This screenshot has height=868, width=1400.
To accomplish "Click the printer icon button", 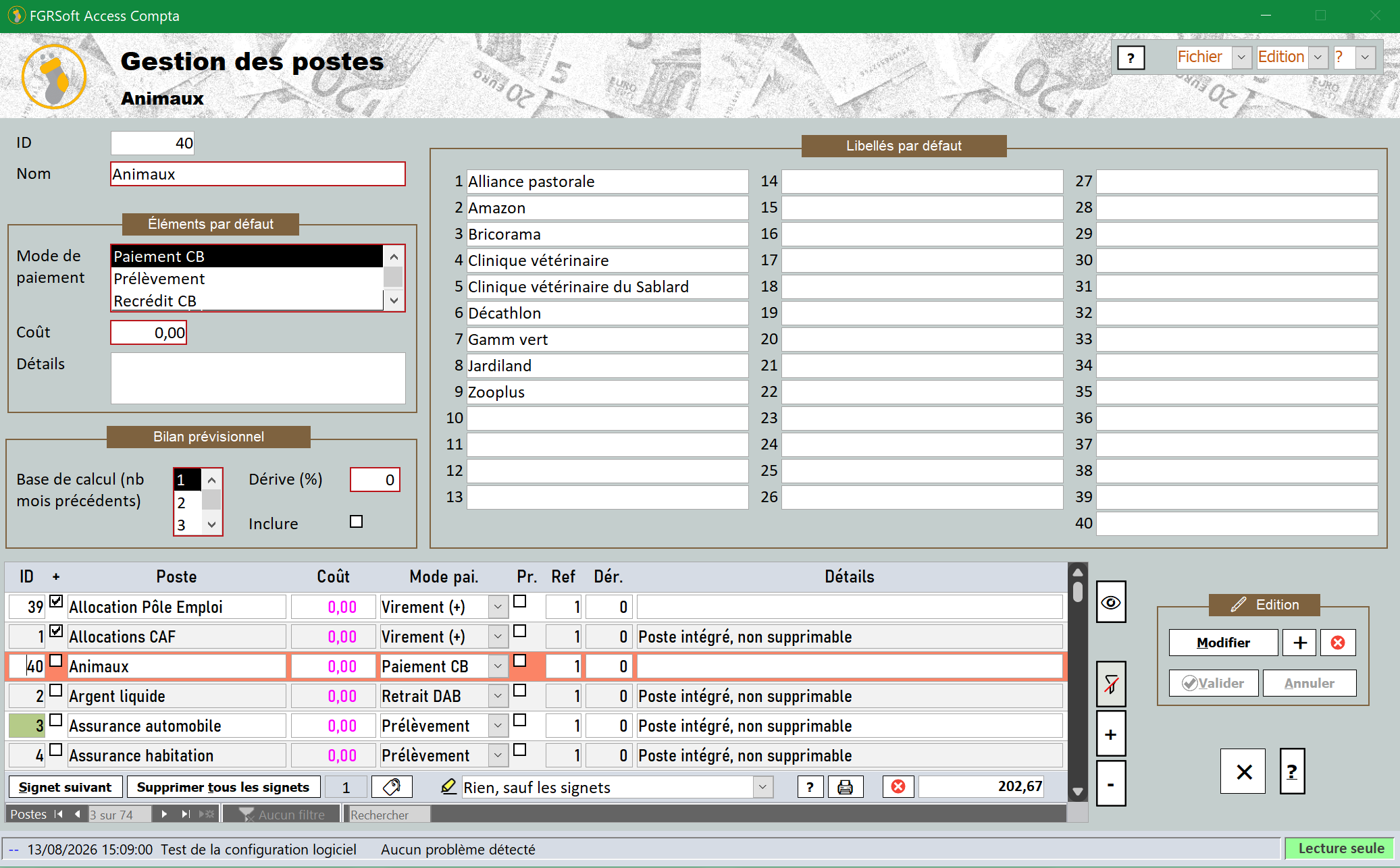I will click(845, 787).
